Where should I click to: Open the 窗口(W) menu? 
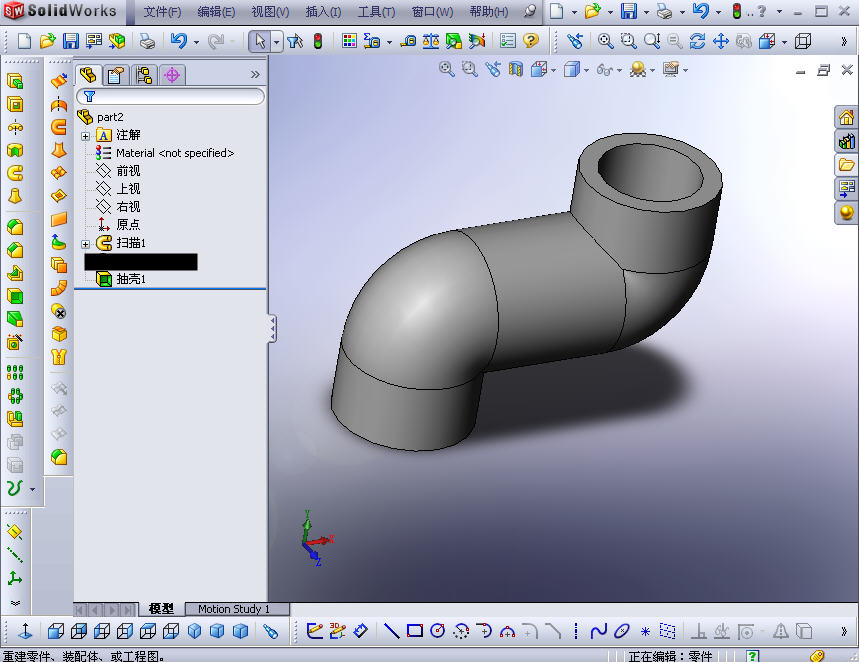click(x=432, y=12)
